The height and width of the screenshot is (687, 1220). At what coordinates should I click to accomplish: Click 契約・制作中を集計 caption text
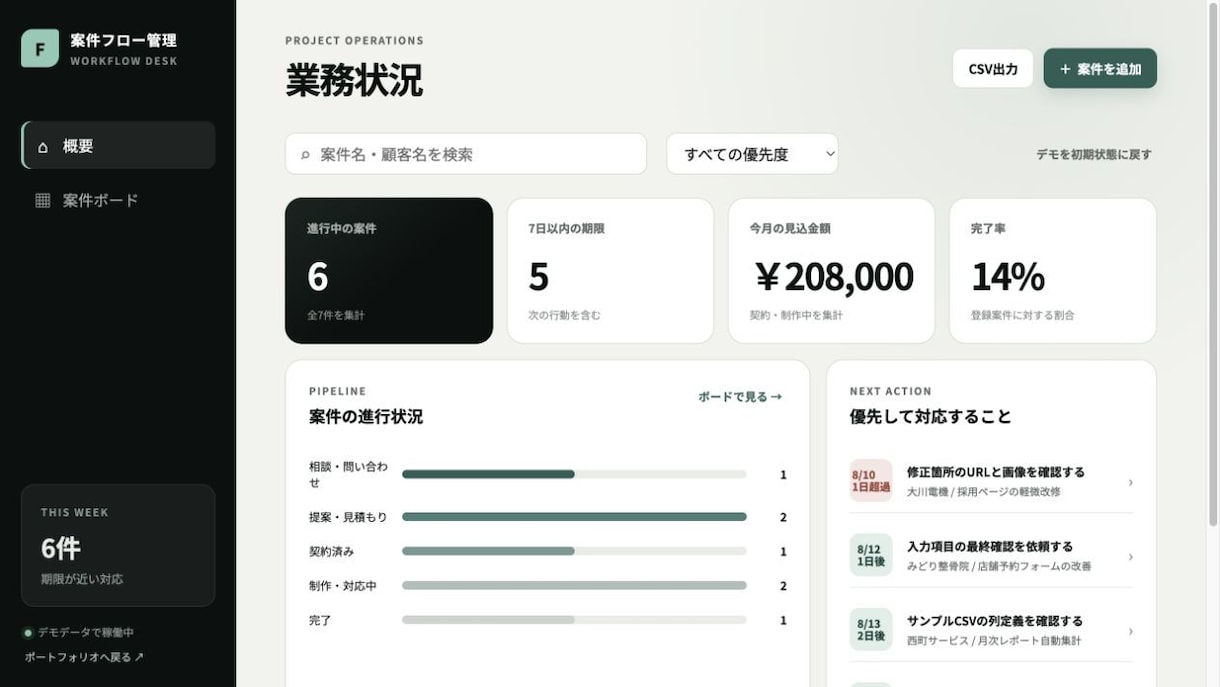pyautogui.click(x=796, y=315)
